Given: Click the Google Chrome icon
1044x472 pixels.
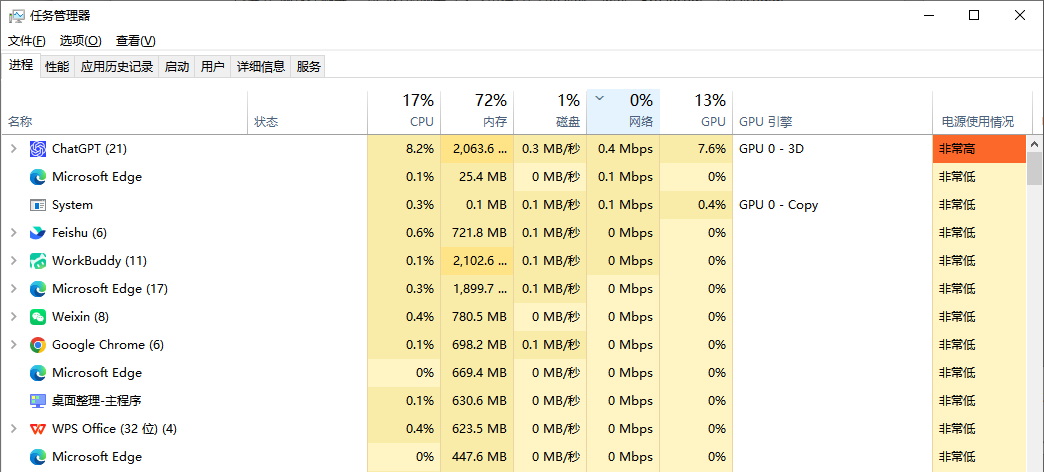Looking at the screenshot, I should click(x=38, y=345).
